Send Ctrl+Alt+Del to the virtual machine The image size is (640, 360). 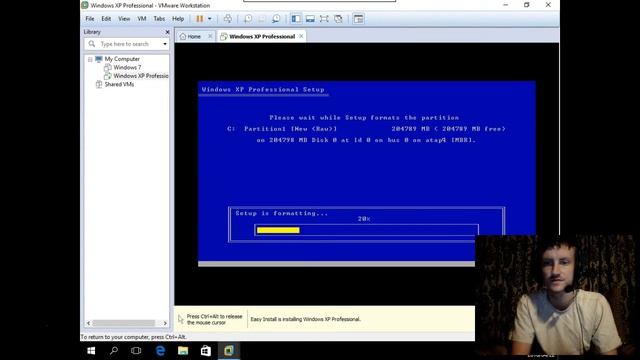228,19
